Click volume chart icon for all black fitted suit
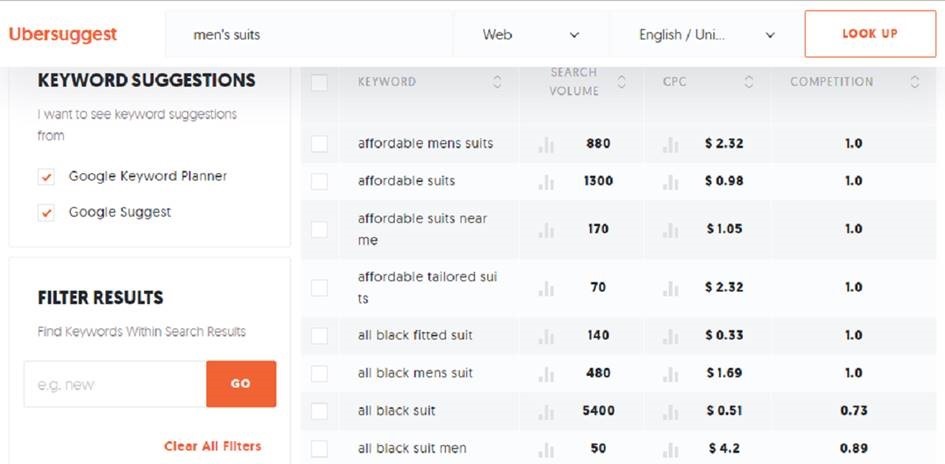Image resolution: width=945 pixels, height=464 pixels. click(546, 336)
